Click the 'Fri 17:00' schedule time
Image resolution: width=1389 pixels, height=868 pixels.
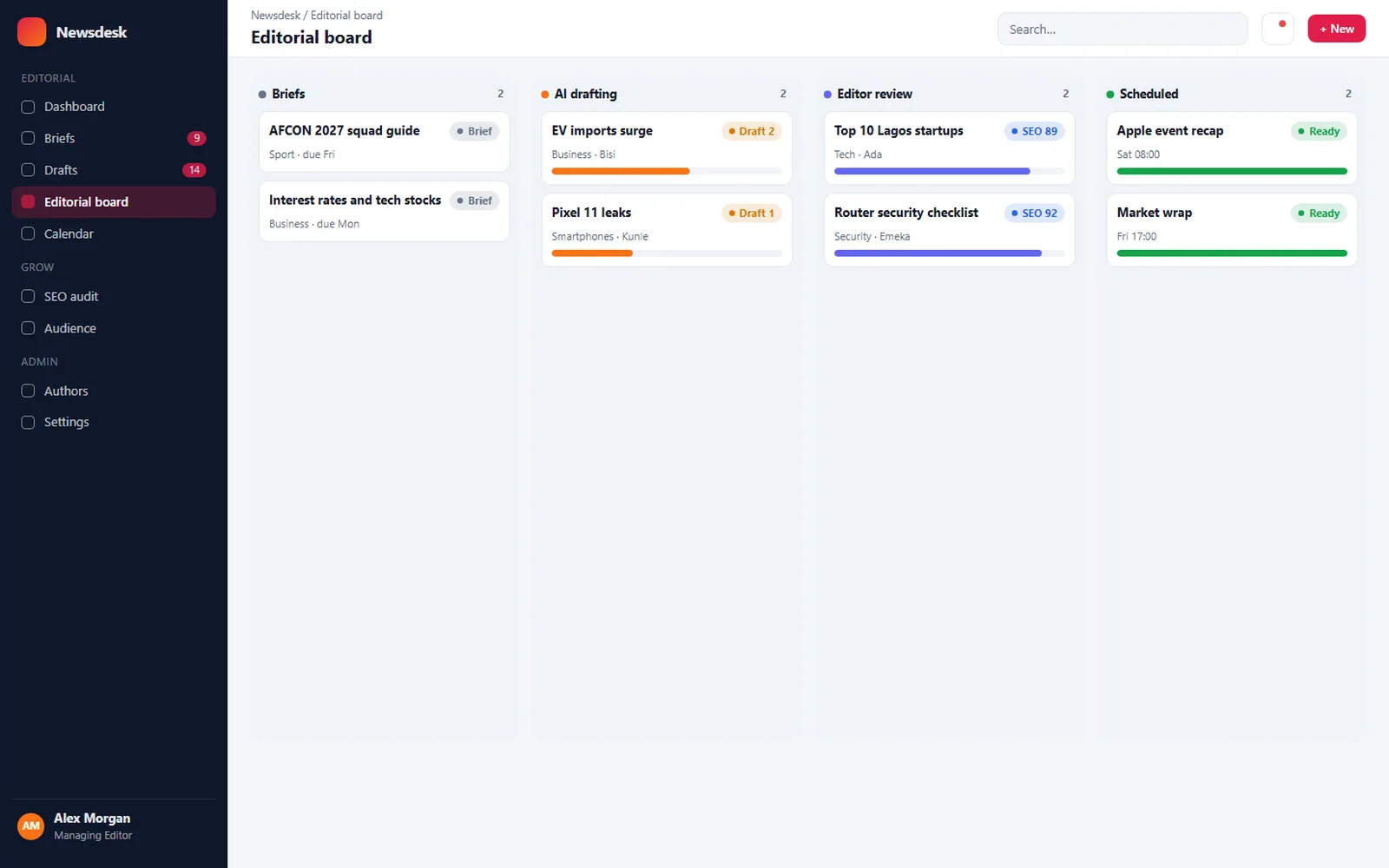(x=1136, y=236)
